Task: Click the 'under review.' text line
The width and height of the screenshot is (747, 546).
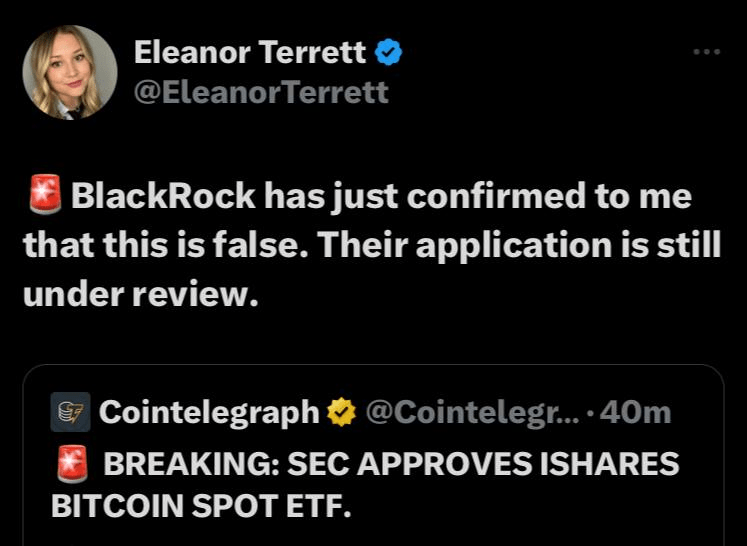Action: [141, 294]
